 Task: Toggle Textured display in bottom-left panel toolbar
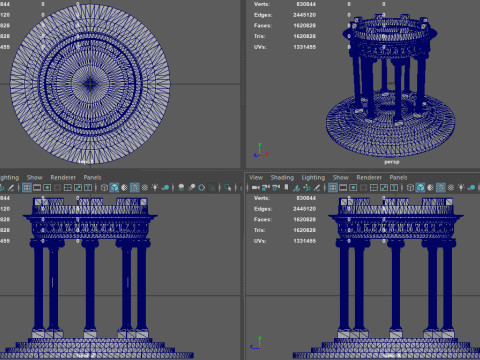tap(145, 188)
